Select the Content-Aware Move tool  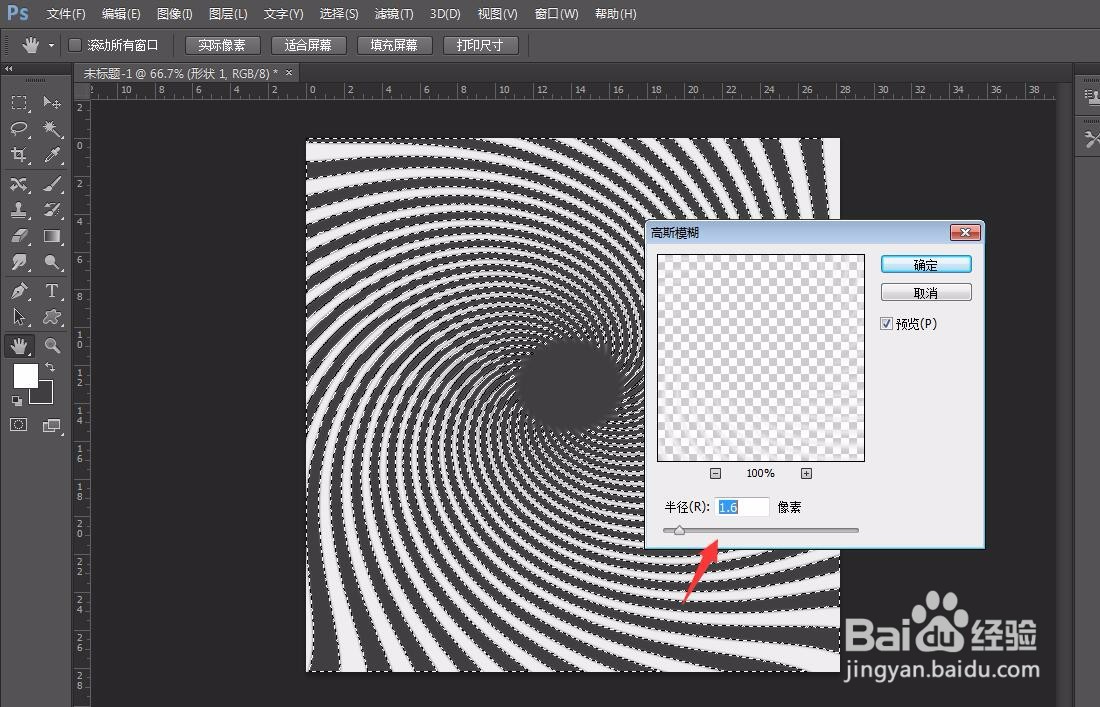(19, 184)
